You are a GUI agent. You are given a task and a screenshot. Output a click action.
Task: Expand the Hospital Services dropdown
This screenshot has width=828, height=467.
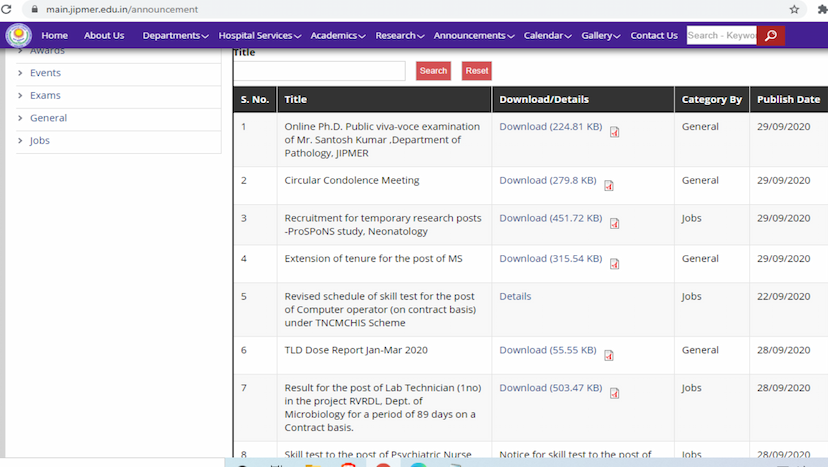[260, 36]
